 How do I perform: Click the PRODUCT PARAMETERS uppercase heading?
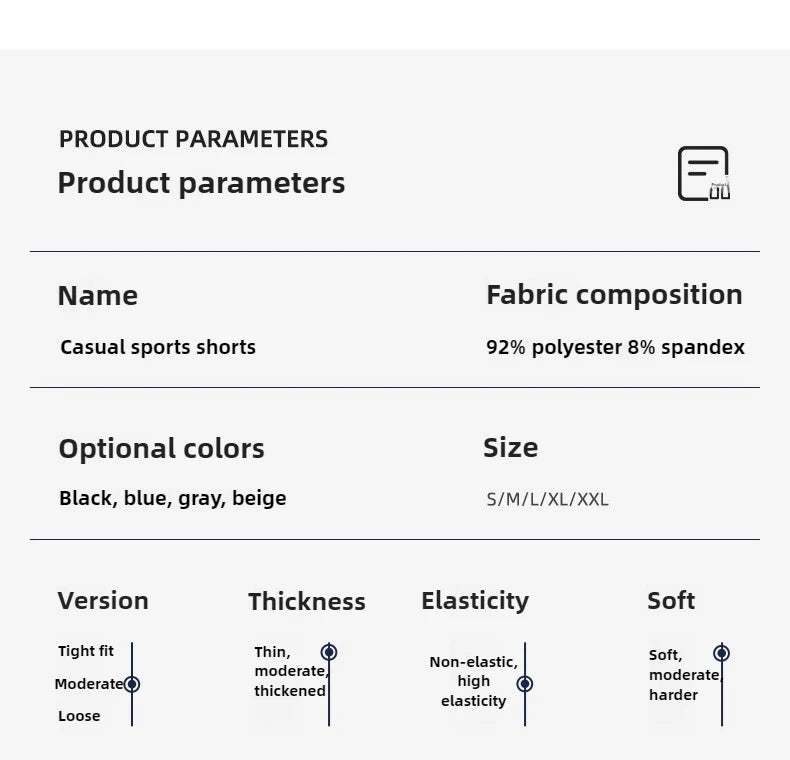pyautogui.click(x=193, y=139)
